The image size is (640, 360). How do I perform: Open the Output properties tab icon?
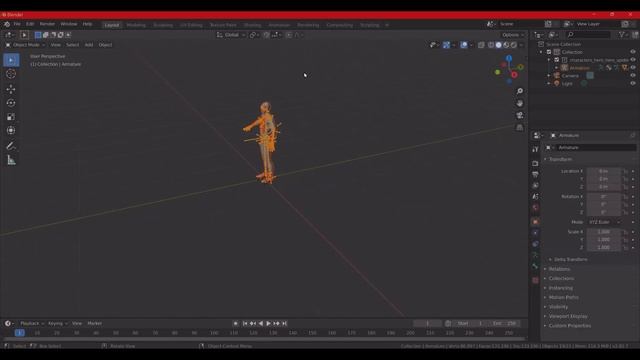pyautogui.click(x=536, y=174)
